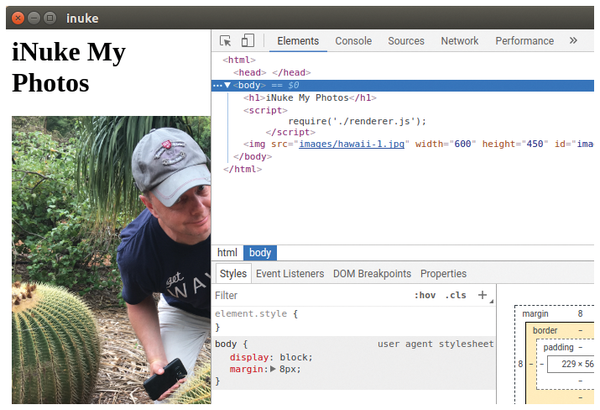The width and height of the screenshot is (600, 410).
Task: Close the inuke window
Action: pos(18,18)
